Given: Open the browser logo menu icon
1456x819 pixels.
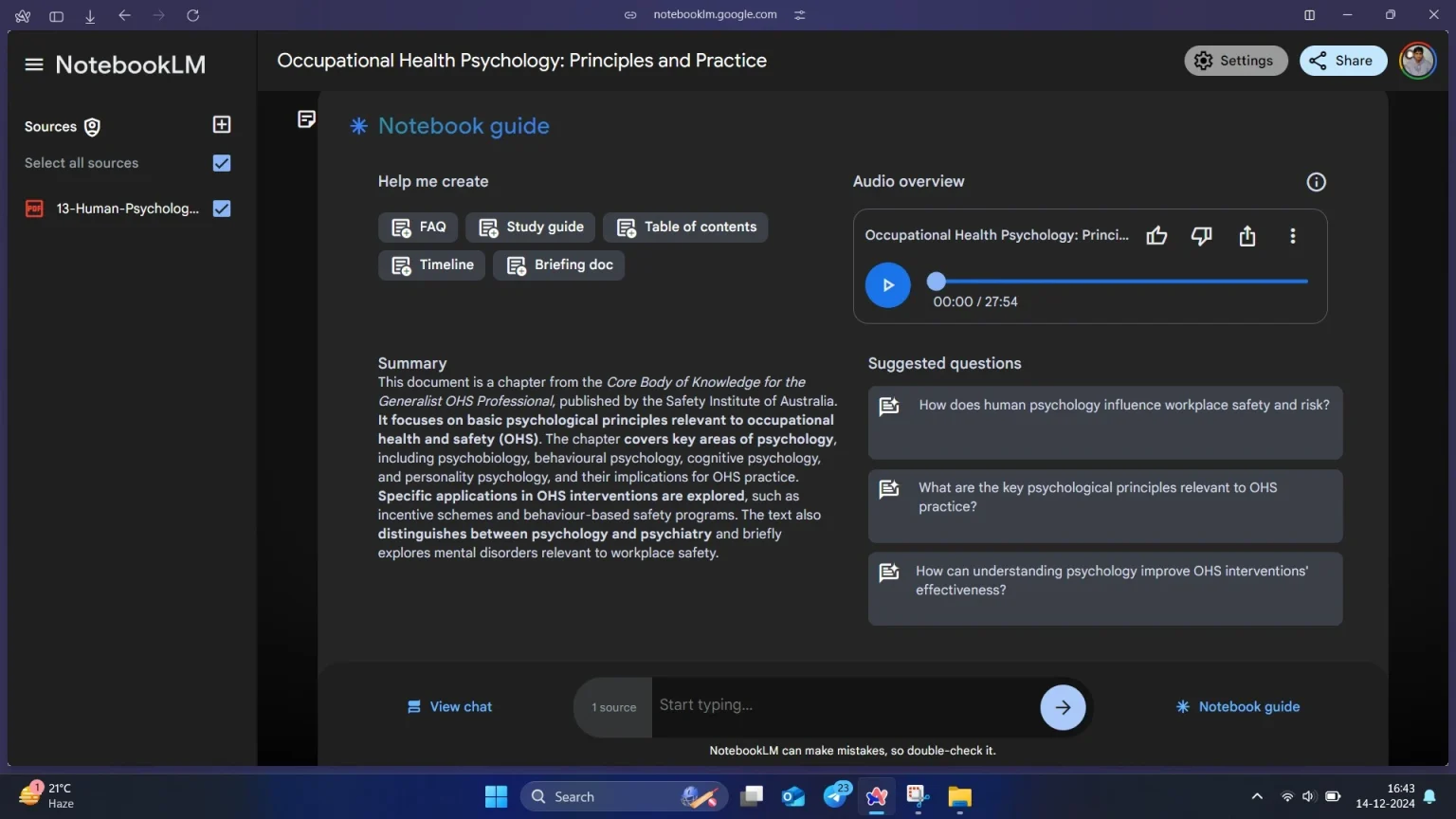Looking at the screenshot, I should point(23,15).
